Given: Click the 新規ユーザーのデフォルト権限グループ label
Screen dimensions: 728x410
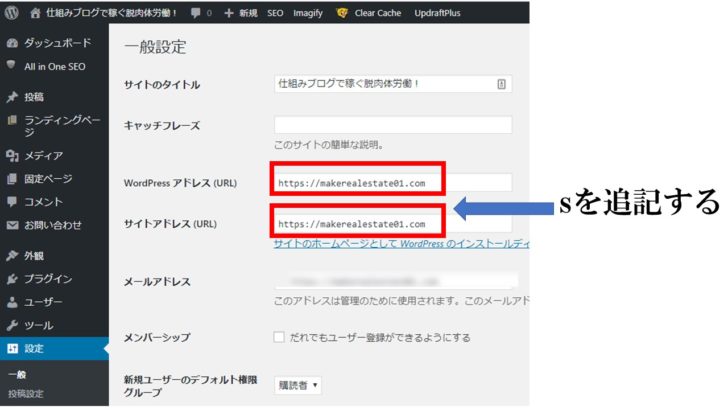Looking at the screenshot, I should pyautogui.click(x=190, y=386).
